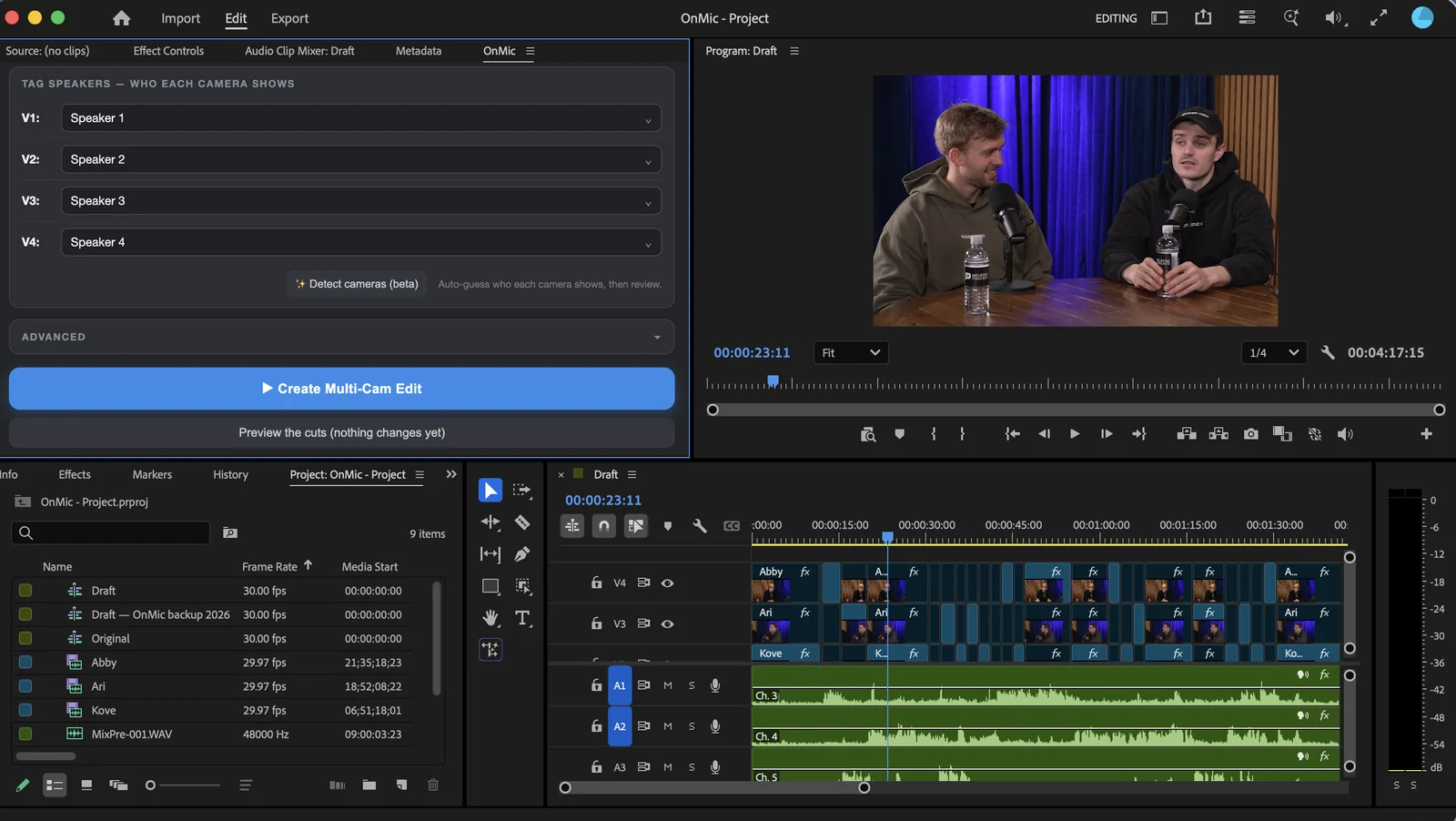Open Import tab in header
This screenshot has width=1456, height=821.
180,18
